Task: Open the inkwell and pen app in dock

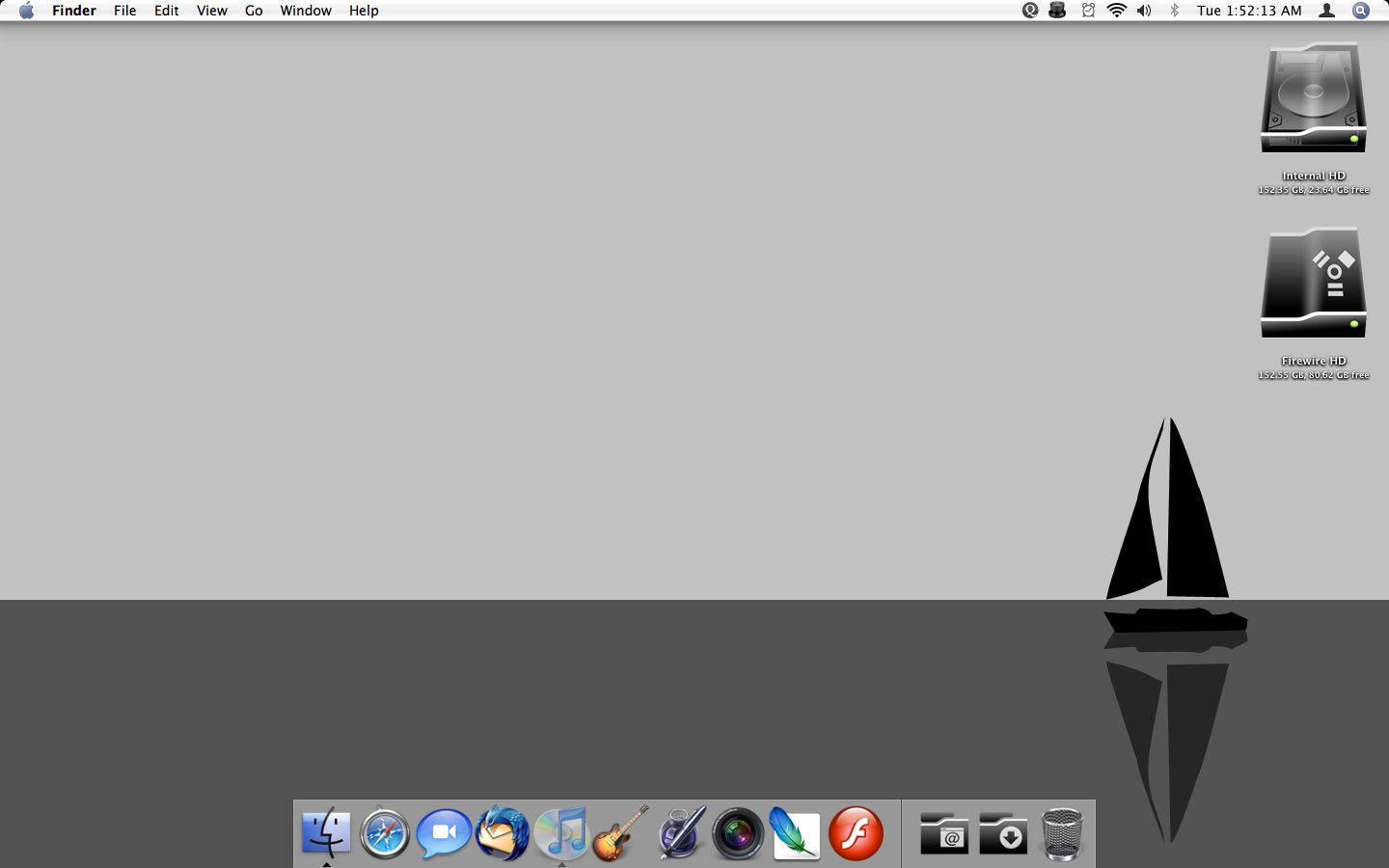Action: 681,833
